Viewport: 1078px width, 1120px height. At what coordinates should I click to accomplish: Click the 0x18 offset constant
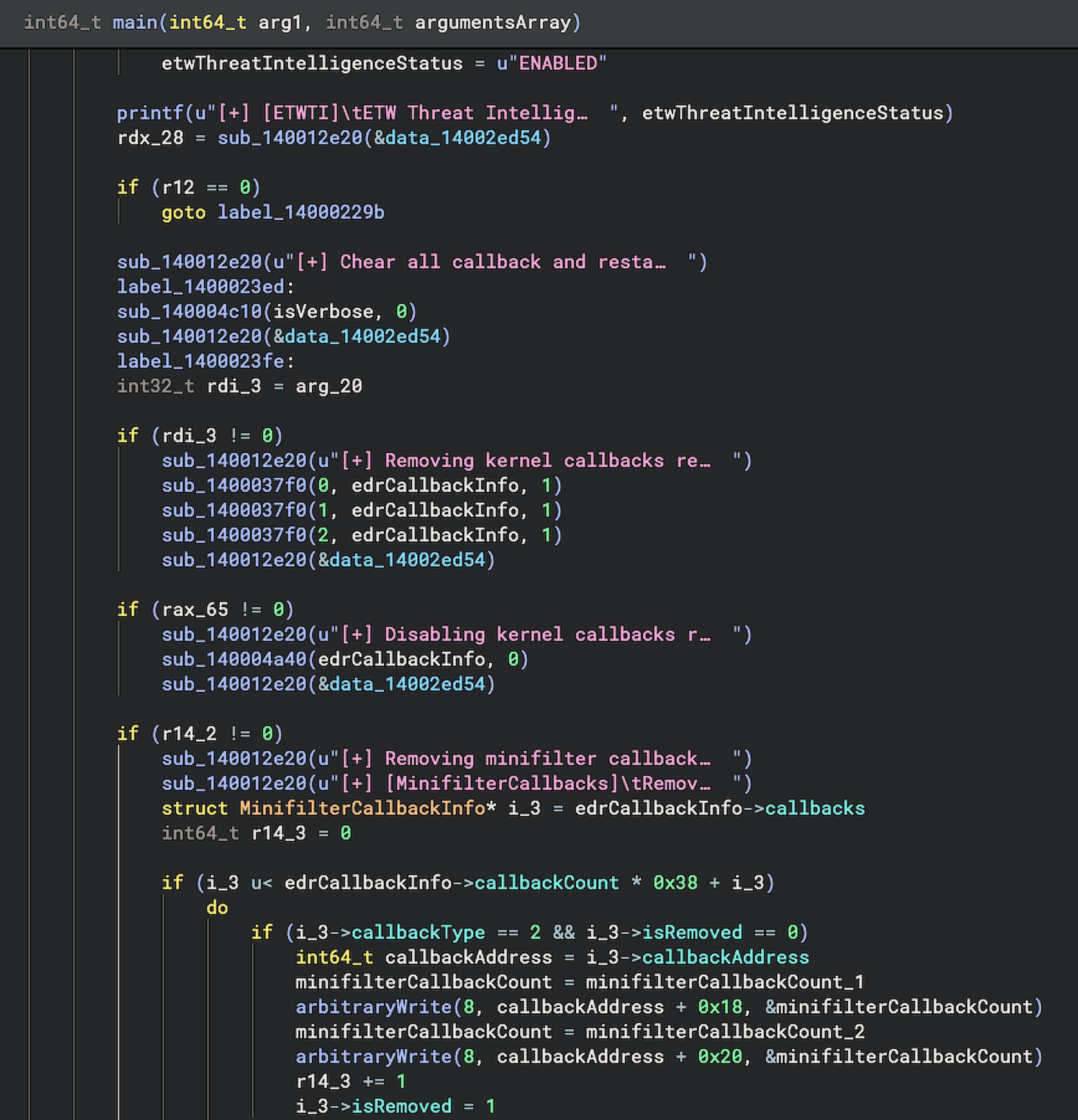click(720, 1007)
